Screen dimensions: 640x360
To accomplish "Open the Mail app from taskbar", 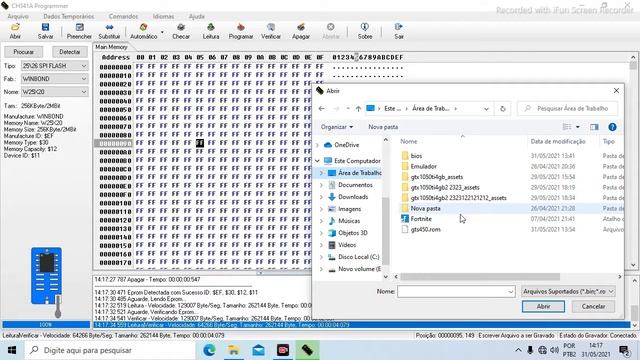I will pos(258,350).
